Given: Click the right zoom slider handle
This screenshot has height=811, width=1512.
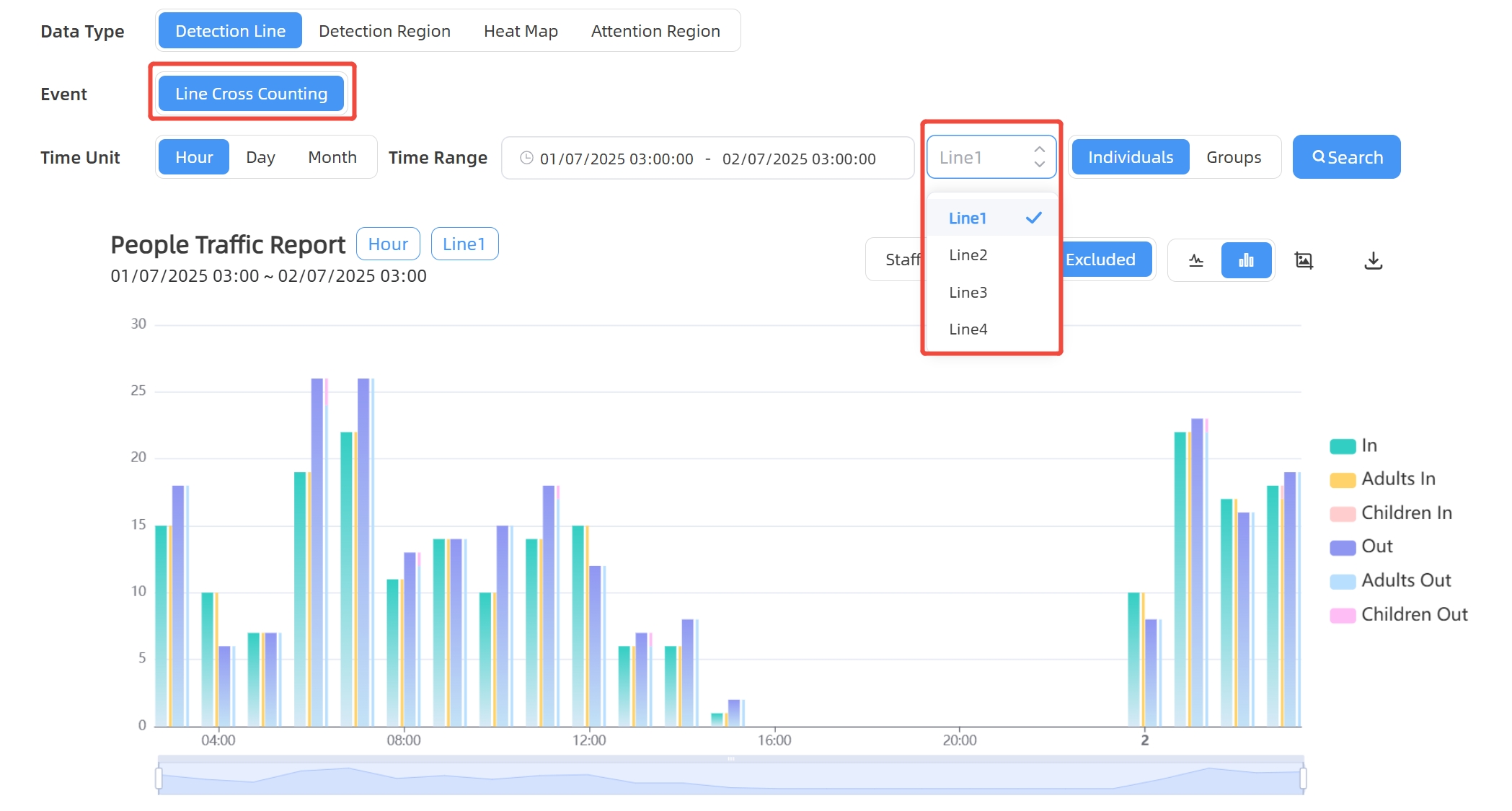Looking at the screenshot, I should [1303, 779].
